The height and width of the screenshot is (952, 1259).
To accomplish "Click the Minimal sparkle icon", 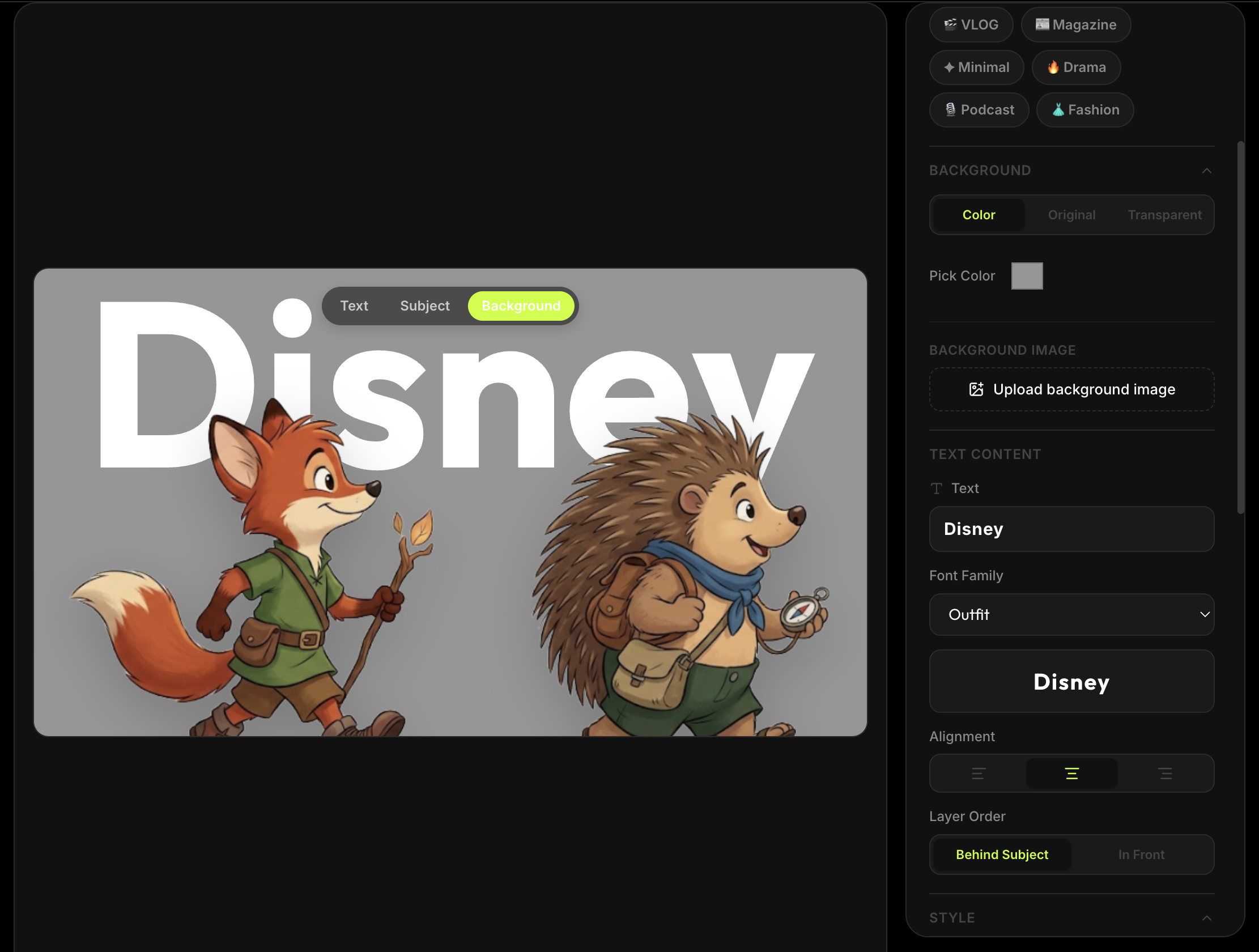I will point(949,67).
